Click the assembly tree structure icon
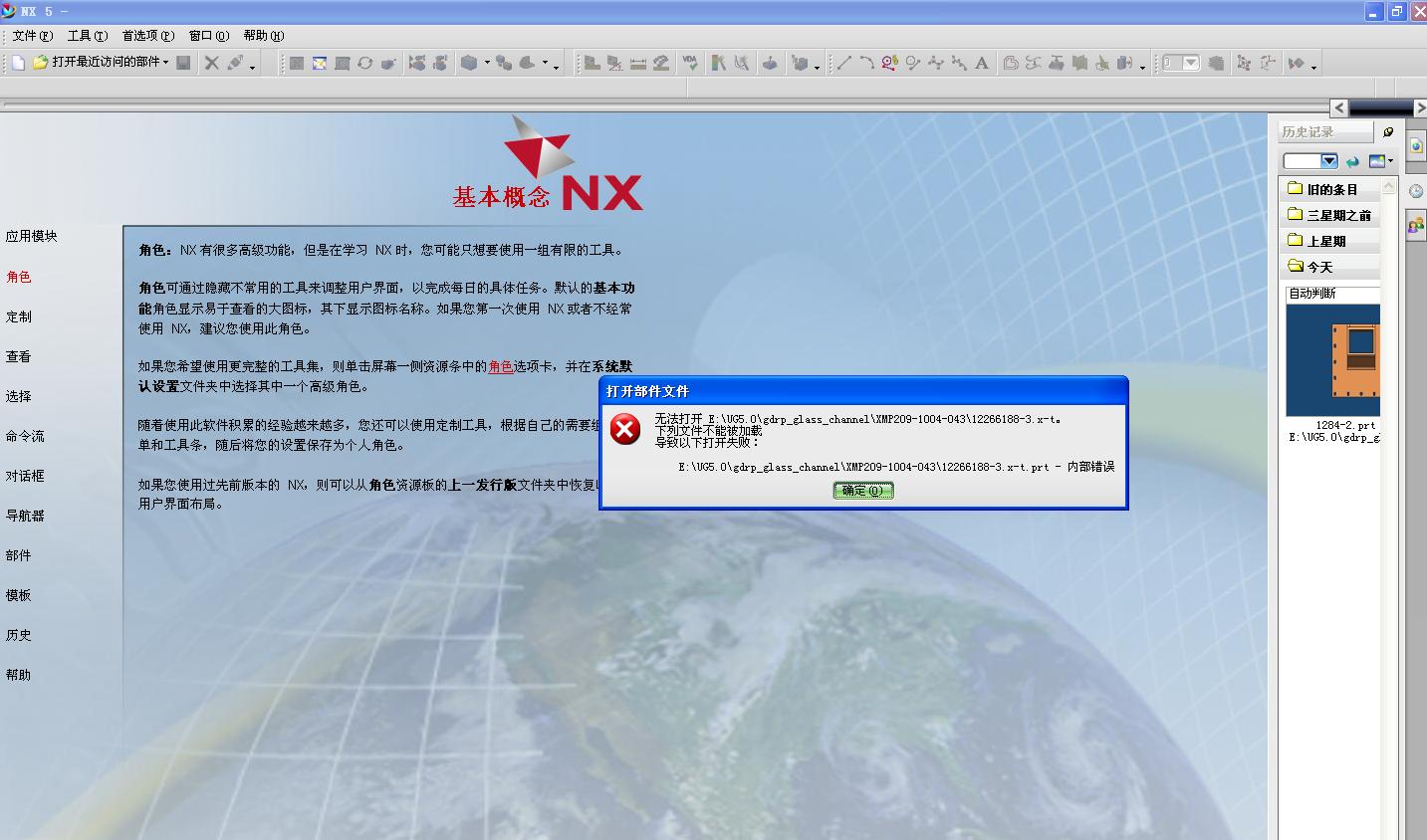 (x=1243, y=63)
